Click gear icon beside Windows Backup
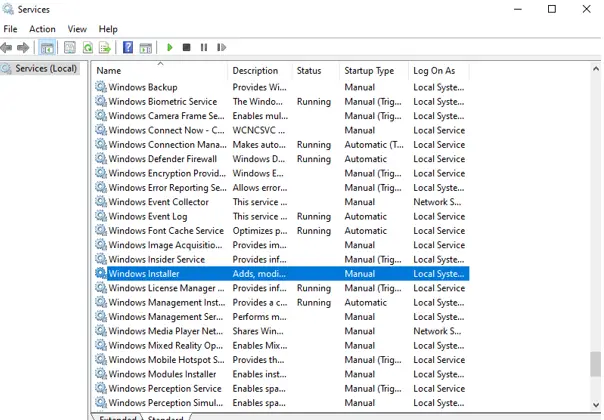Screen dimensions: 604x420 point(101,87)
